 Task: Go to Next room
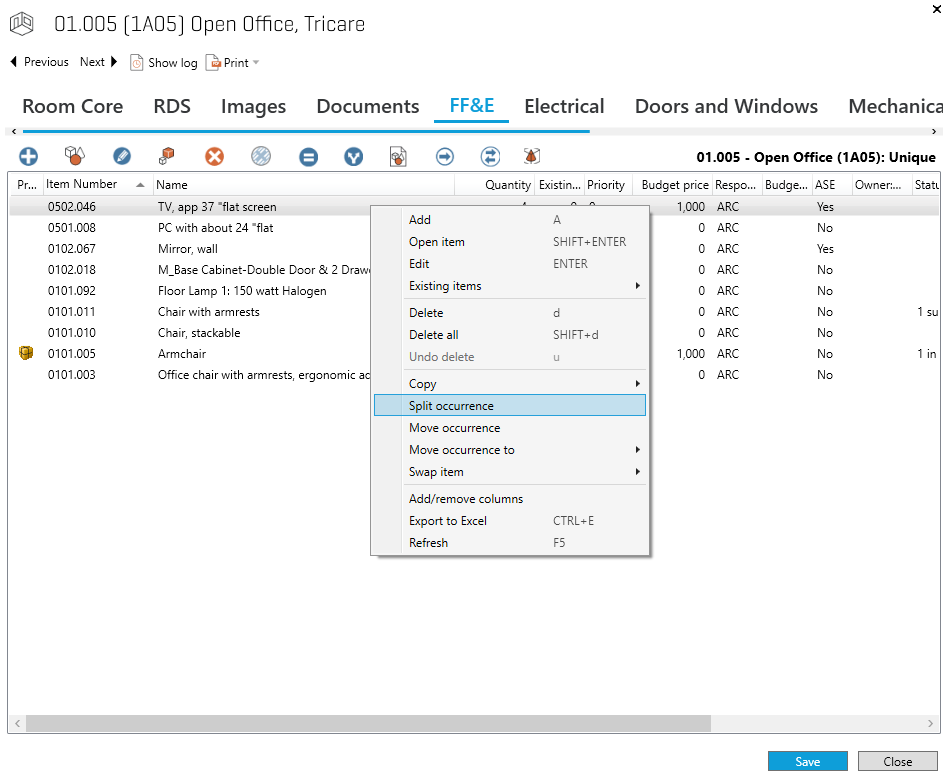point(99,62)
